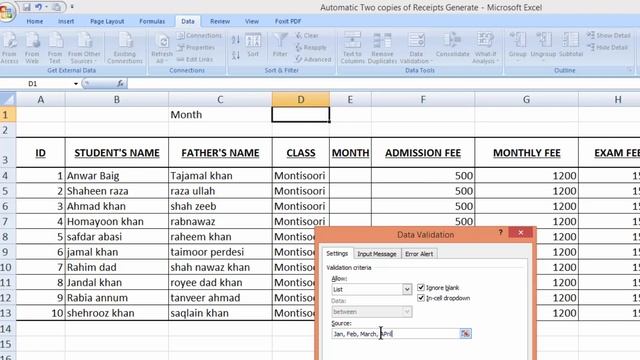Click the Select All corner button

point(8,99)
